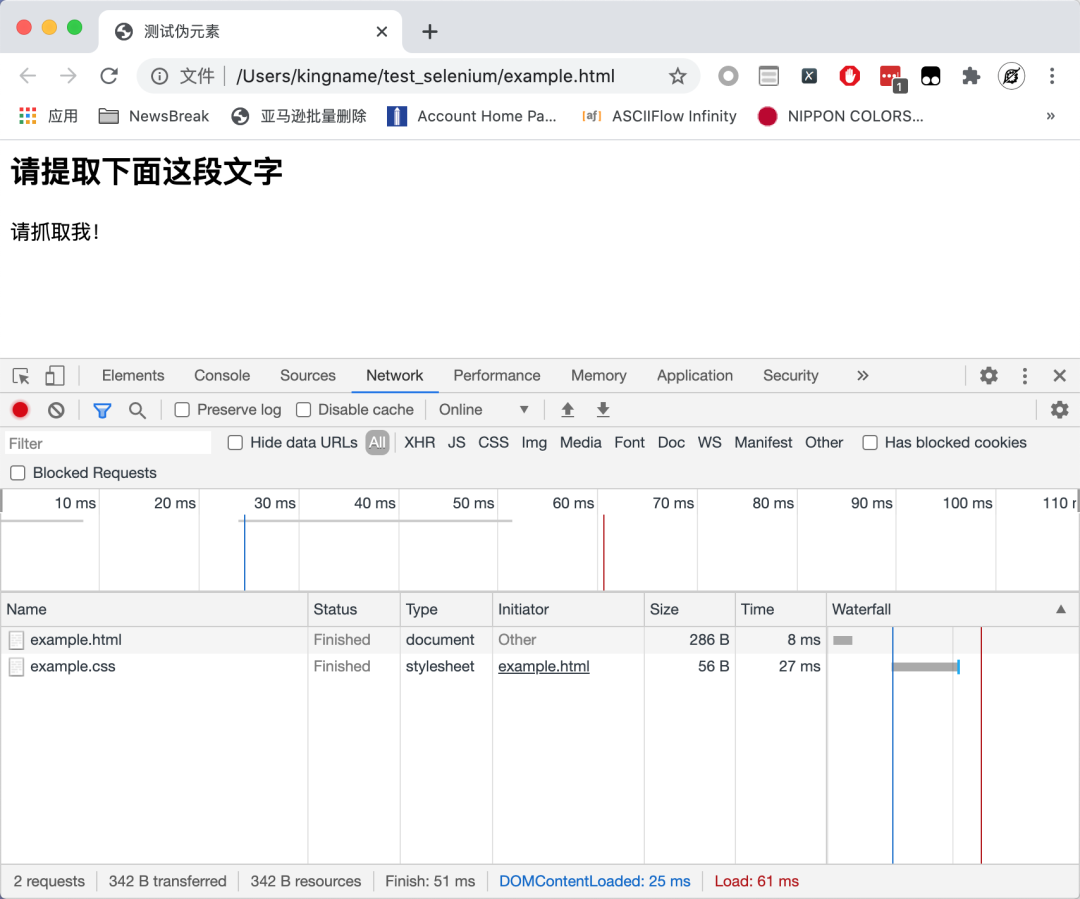The height and width of the screenshot is (899, 1080).
Task: Filter by Img requests
Action: (534, 442)
